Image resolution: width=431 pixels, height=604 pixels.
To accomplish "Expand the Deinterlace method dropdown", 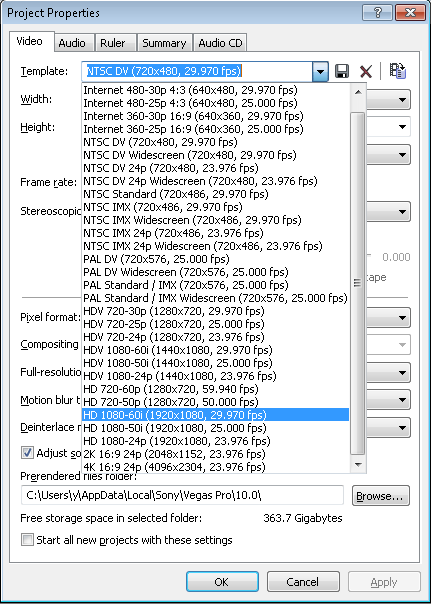I will click(x=402, y=428).
